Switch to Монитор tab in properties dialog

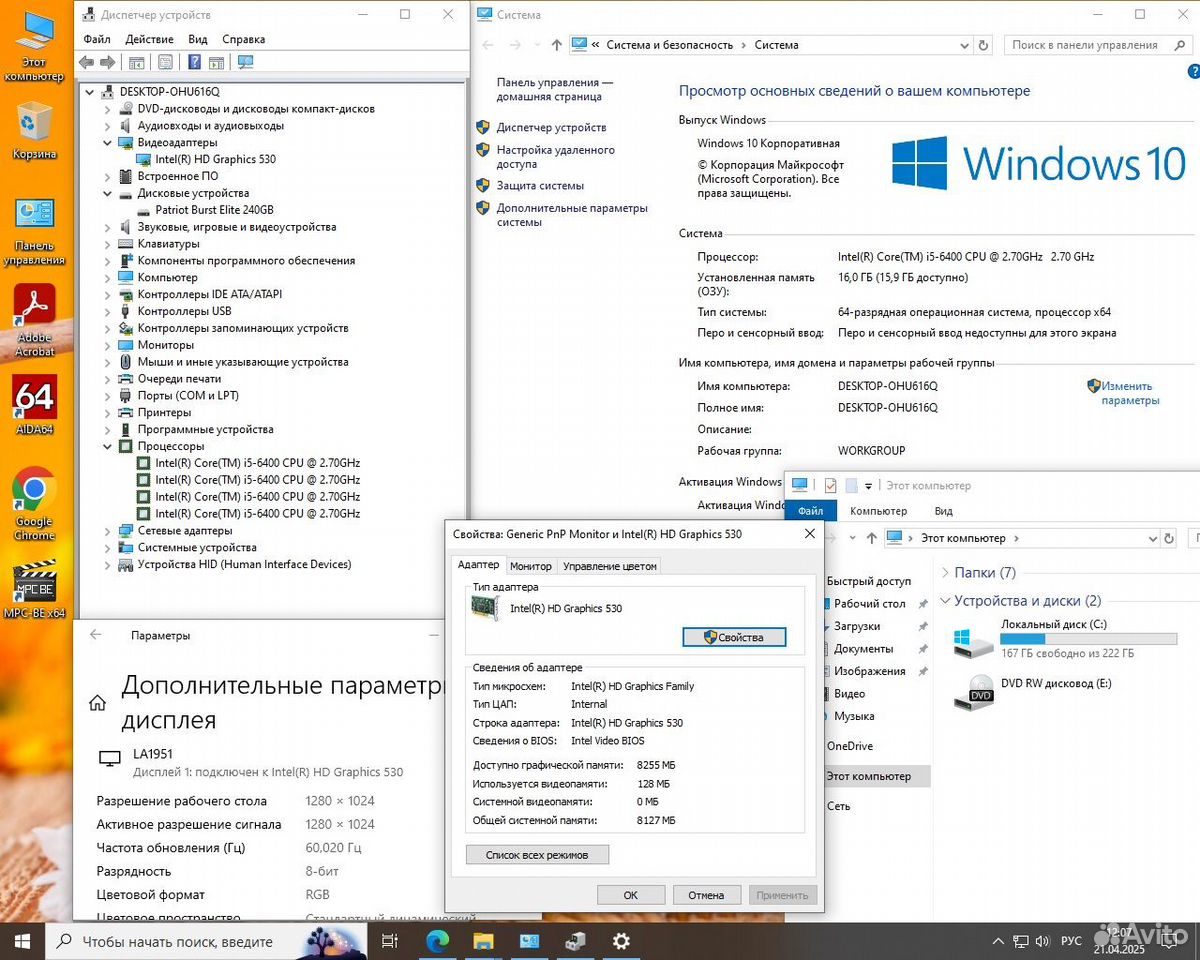pos(531,566)
